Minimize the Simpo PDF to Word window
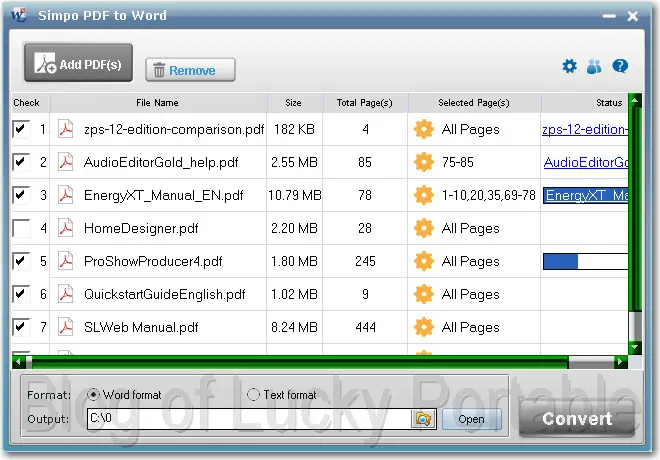 point(609,16)
